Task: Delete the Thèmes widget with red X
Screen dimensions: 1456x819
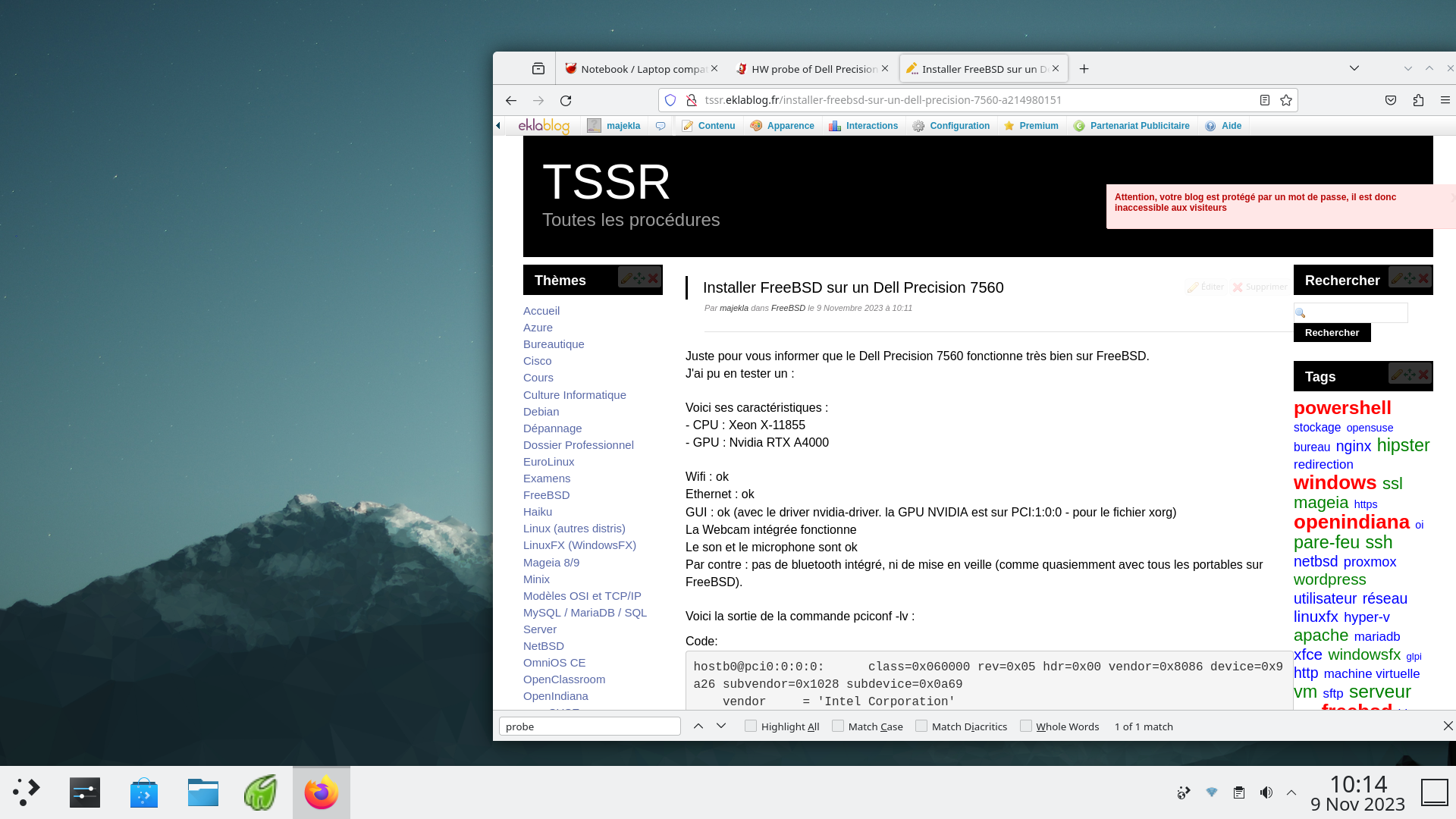Action: pos(653,278)
